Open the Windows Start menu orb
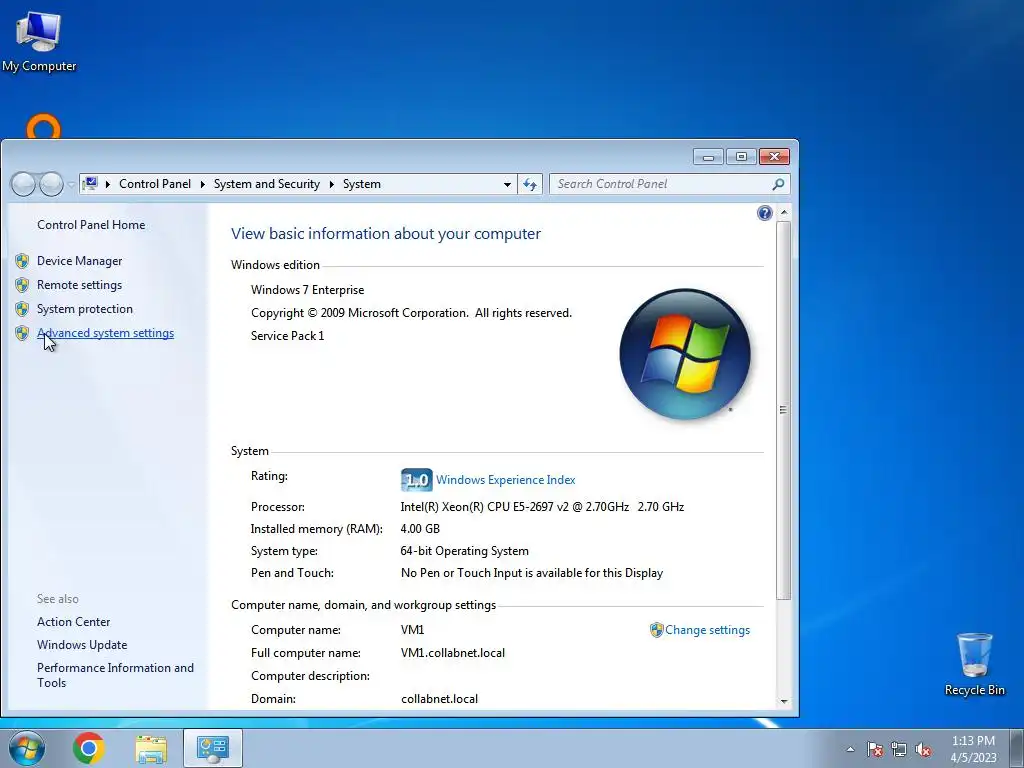 pos(26,748)
